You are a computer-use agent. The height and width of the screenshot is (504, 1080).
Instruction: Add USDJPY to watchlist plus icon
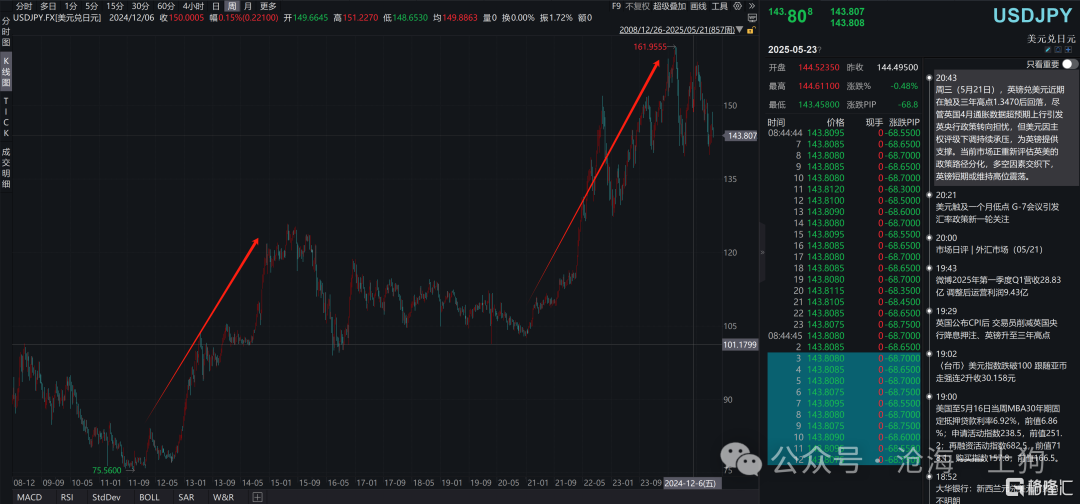tap(1068, 50)
